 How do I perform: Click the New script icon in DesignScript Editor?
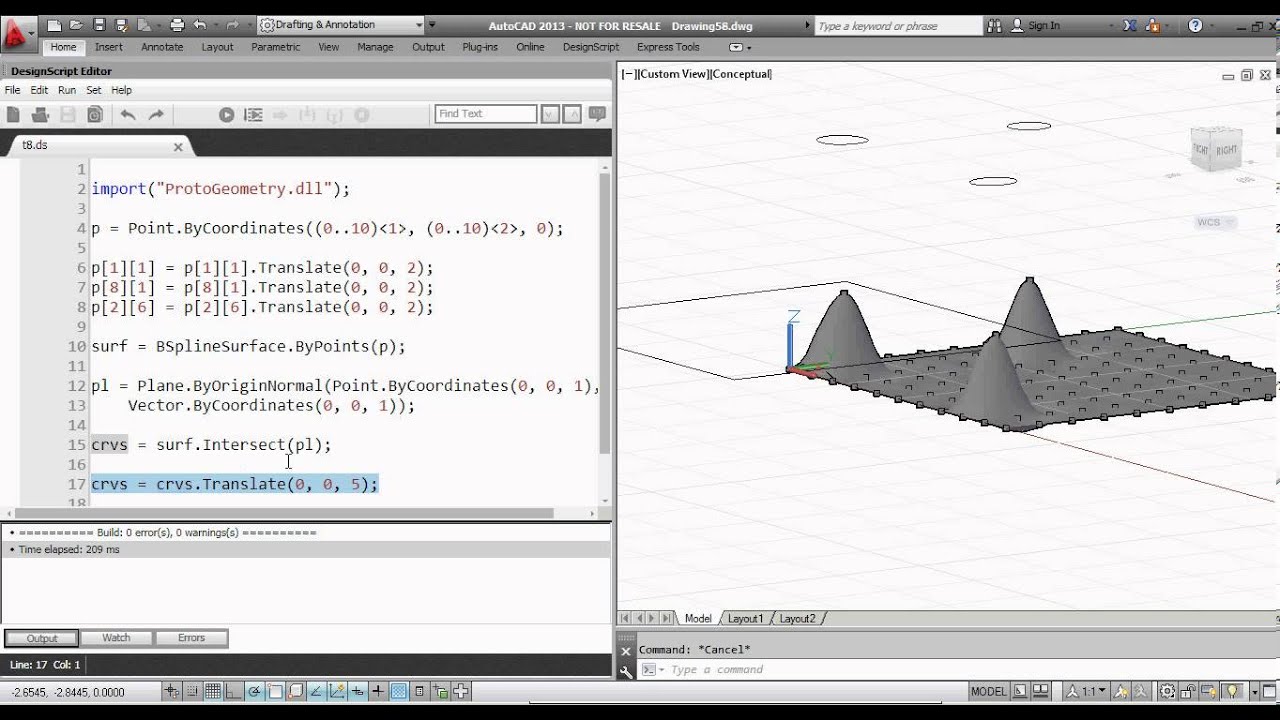point(14,115)
